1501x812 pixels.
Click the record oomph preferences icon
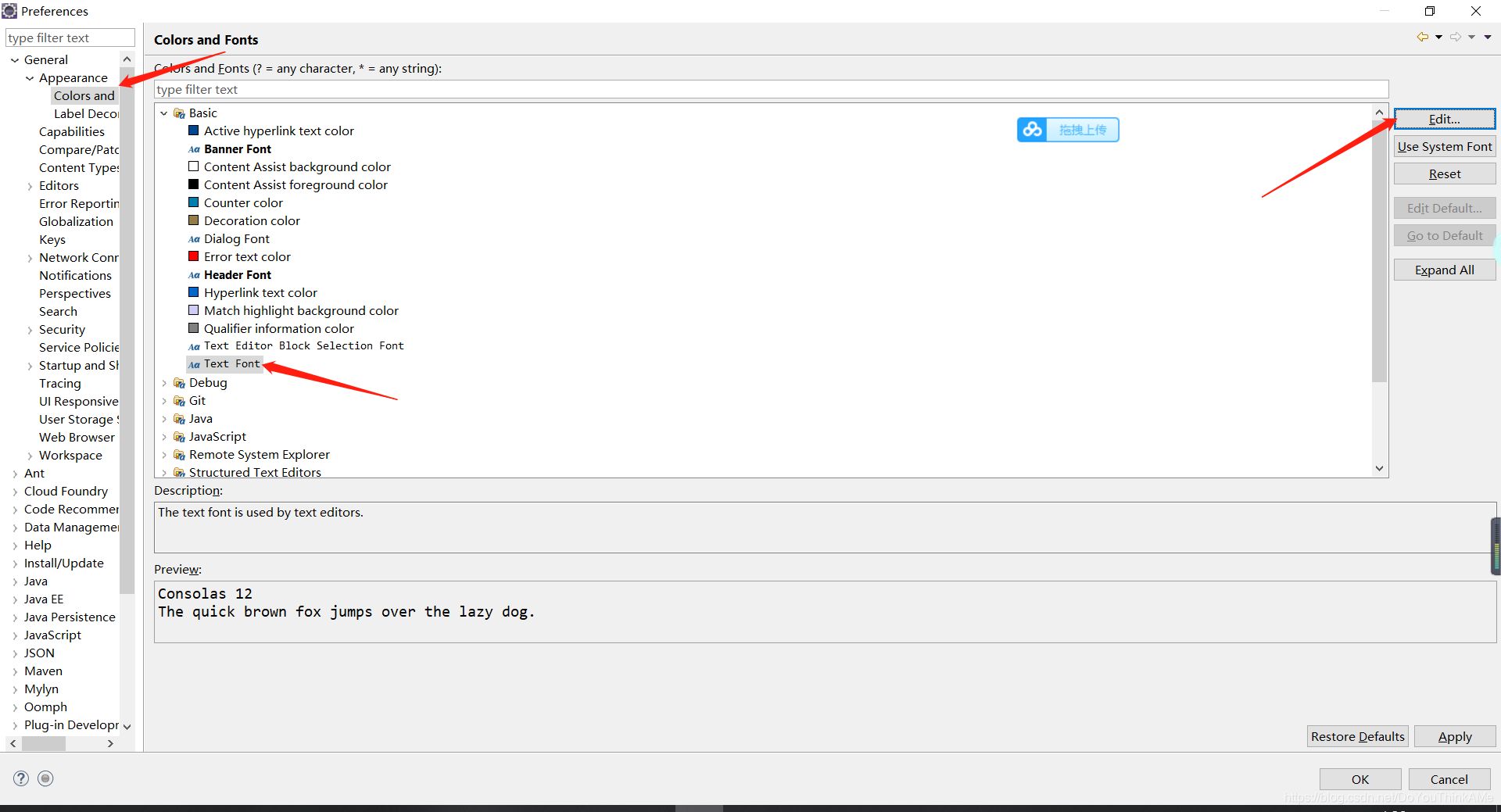coord(45,778)
